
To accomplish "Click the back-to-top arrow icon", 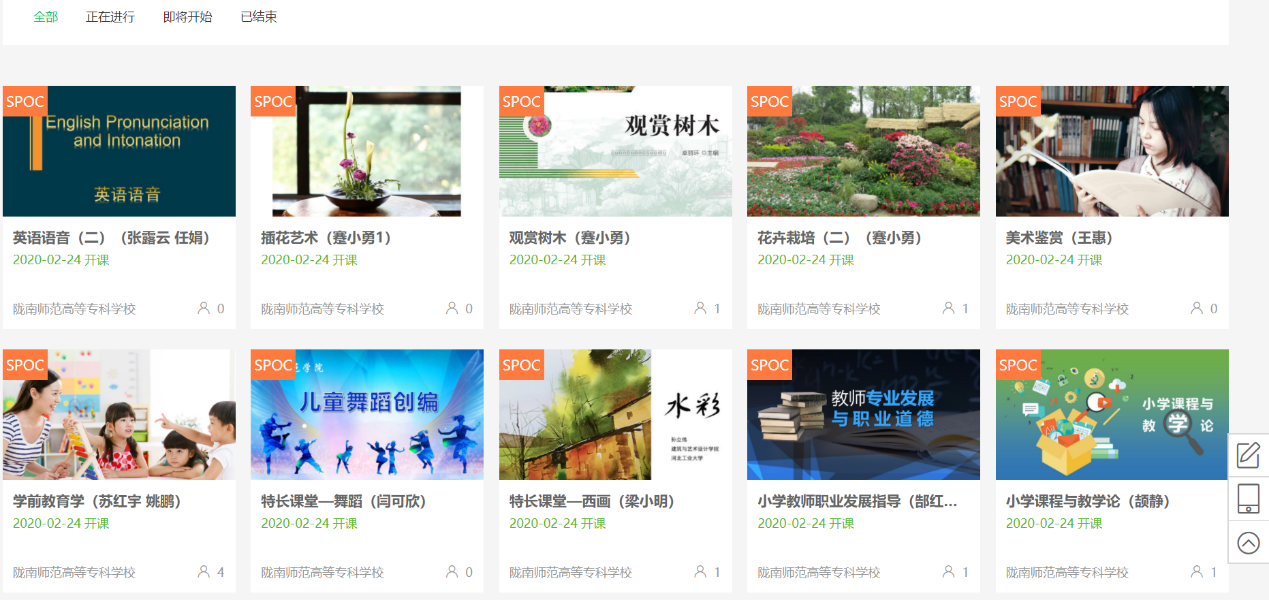I will pos(1248,542).
